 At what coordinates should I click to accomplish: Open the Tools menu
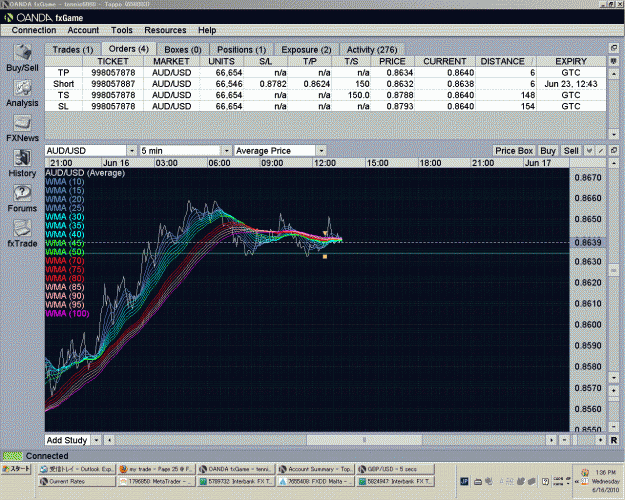(122, 30)
